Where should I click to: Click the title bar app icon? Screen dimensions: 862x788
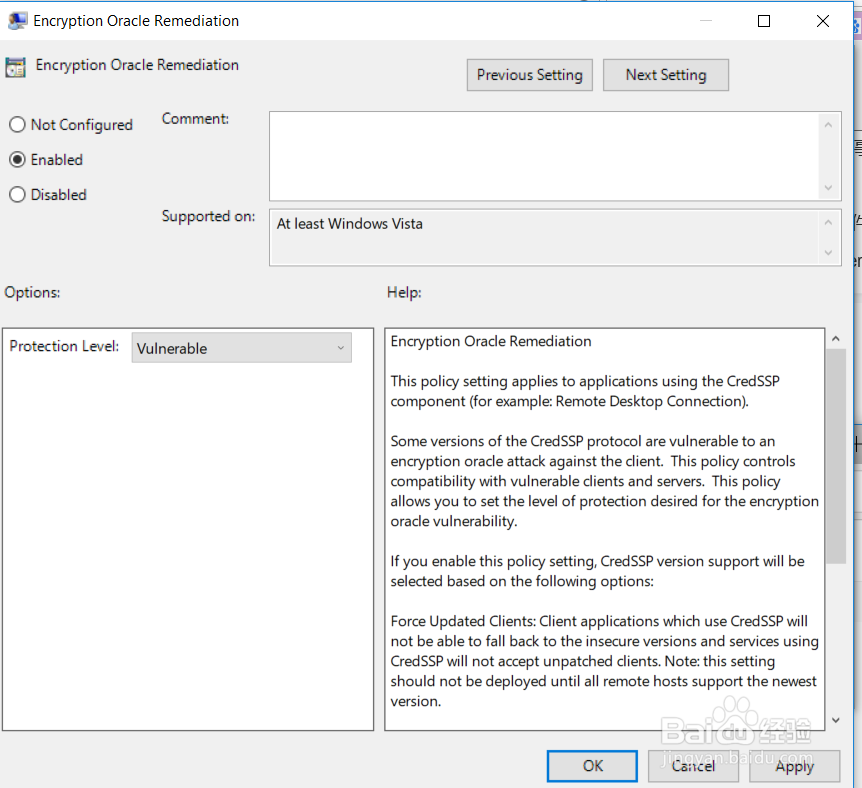click(x=17, y=20)
